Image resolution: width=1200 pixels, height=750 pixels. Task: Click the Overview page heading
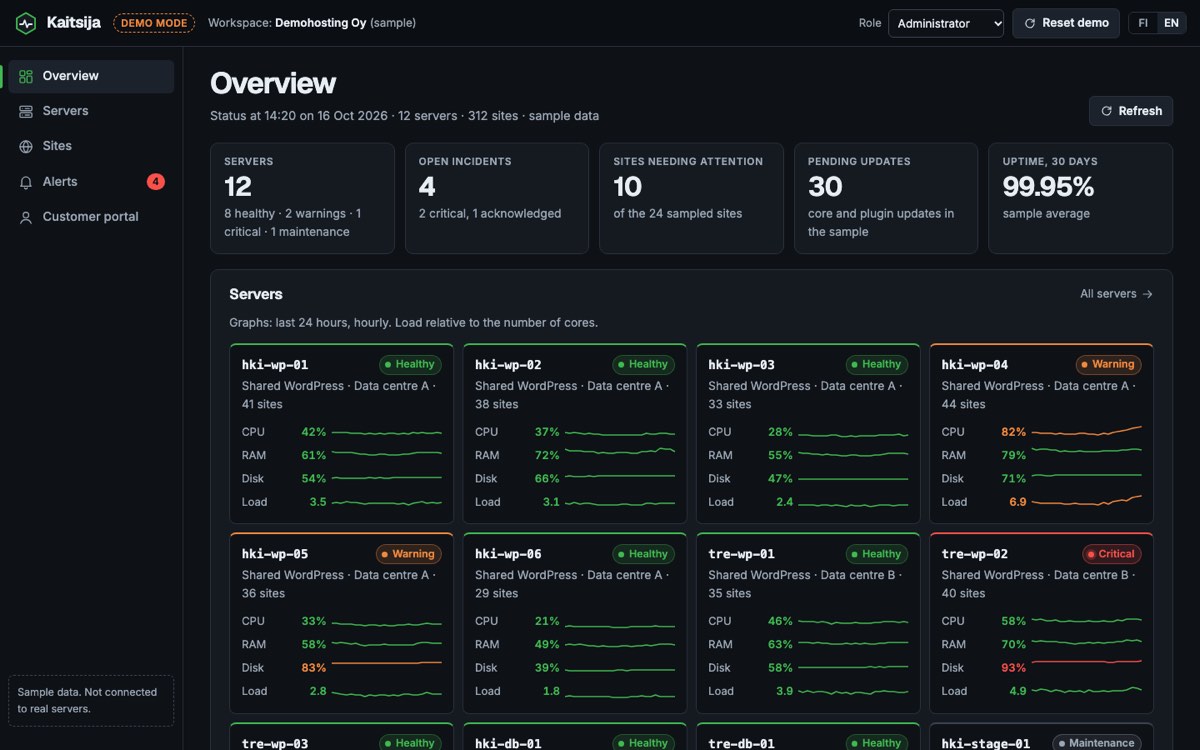[273, 83]
